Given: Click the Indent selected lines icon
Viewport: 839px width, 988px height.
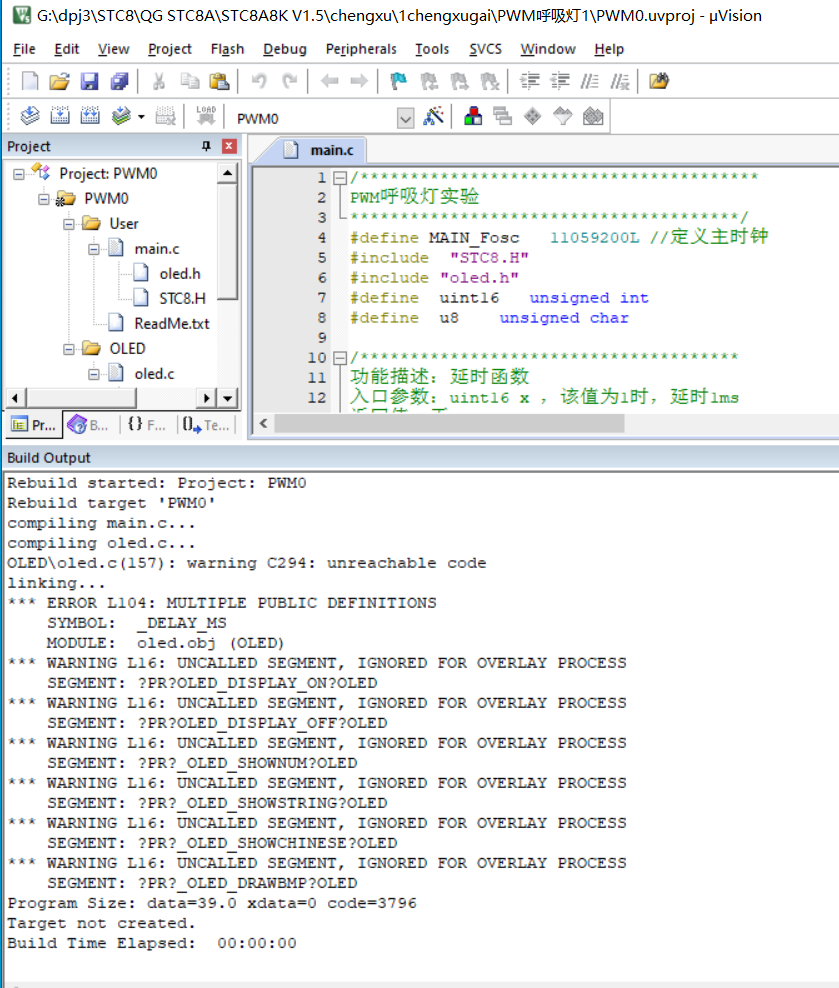Looking at the screenshot, I should coord(530,81).
